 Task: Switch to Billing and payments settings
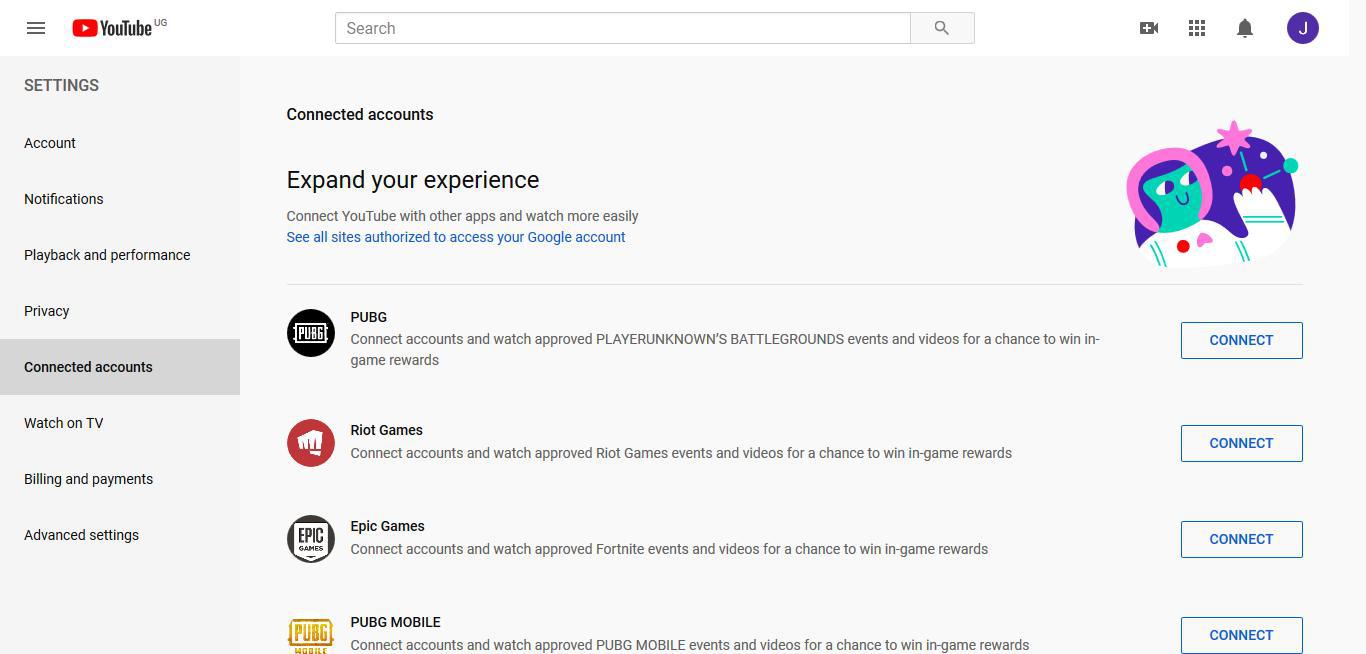[x=88, y=478]
